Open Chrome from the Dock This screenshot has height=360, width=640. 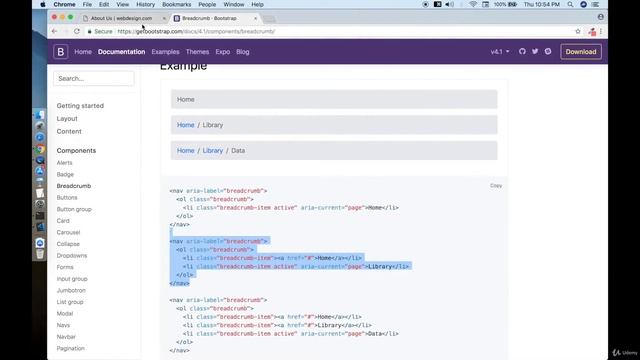tap(40, 149)
